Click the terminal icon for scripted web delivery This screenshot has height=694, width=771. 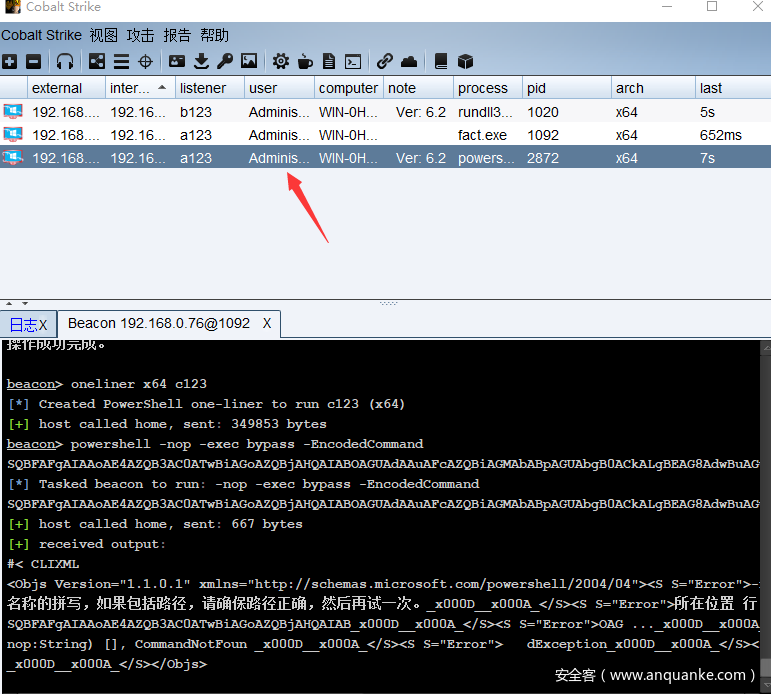pyautogui.click(x=353, y=61)
